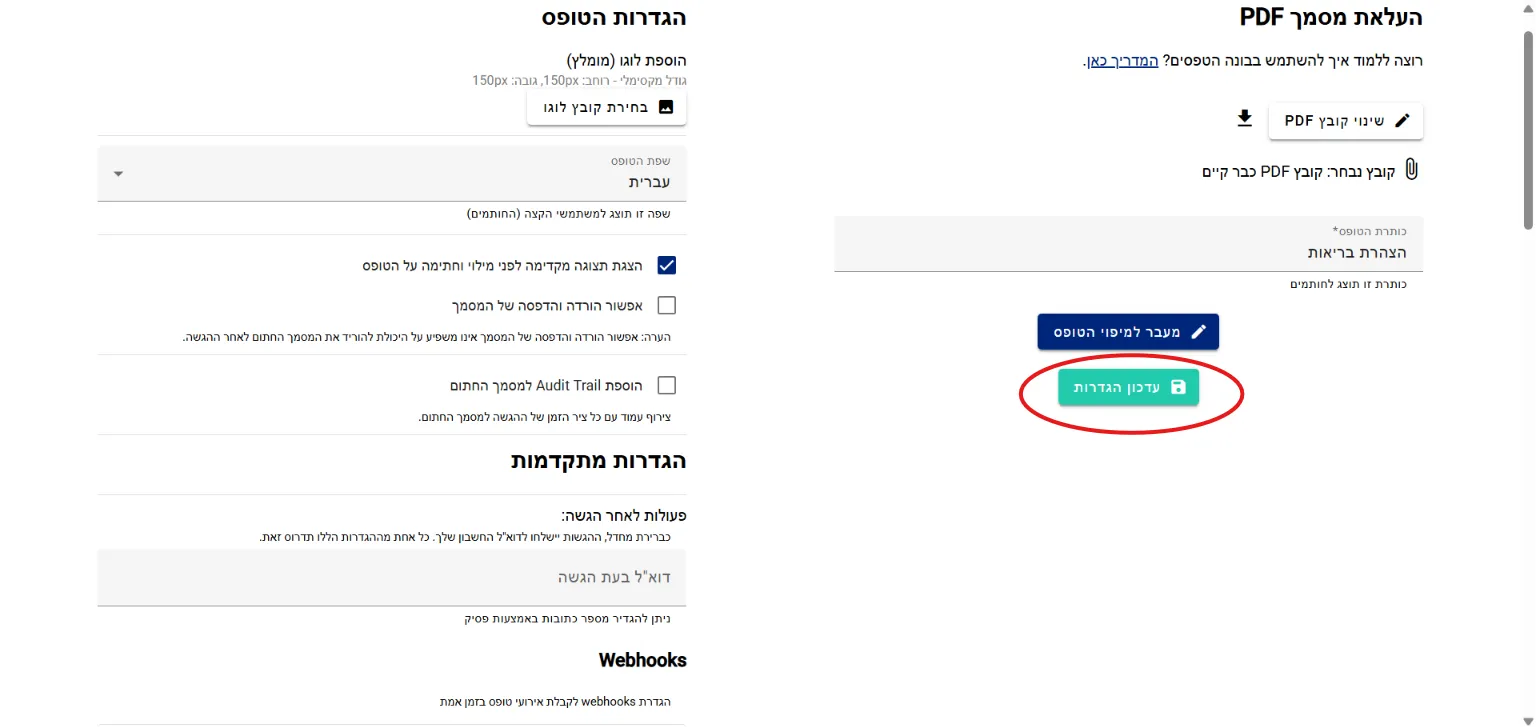Click the הגדרות מתקדמות heading
1536x727 pixels.
pyautogui.click(x=599, y=461)
